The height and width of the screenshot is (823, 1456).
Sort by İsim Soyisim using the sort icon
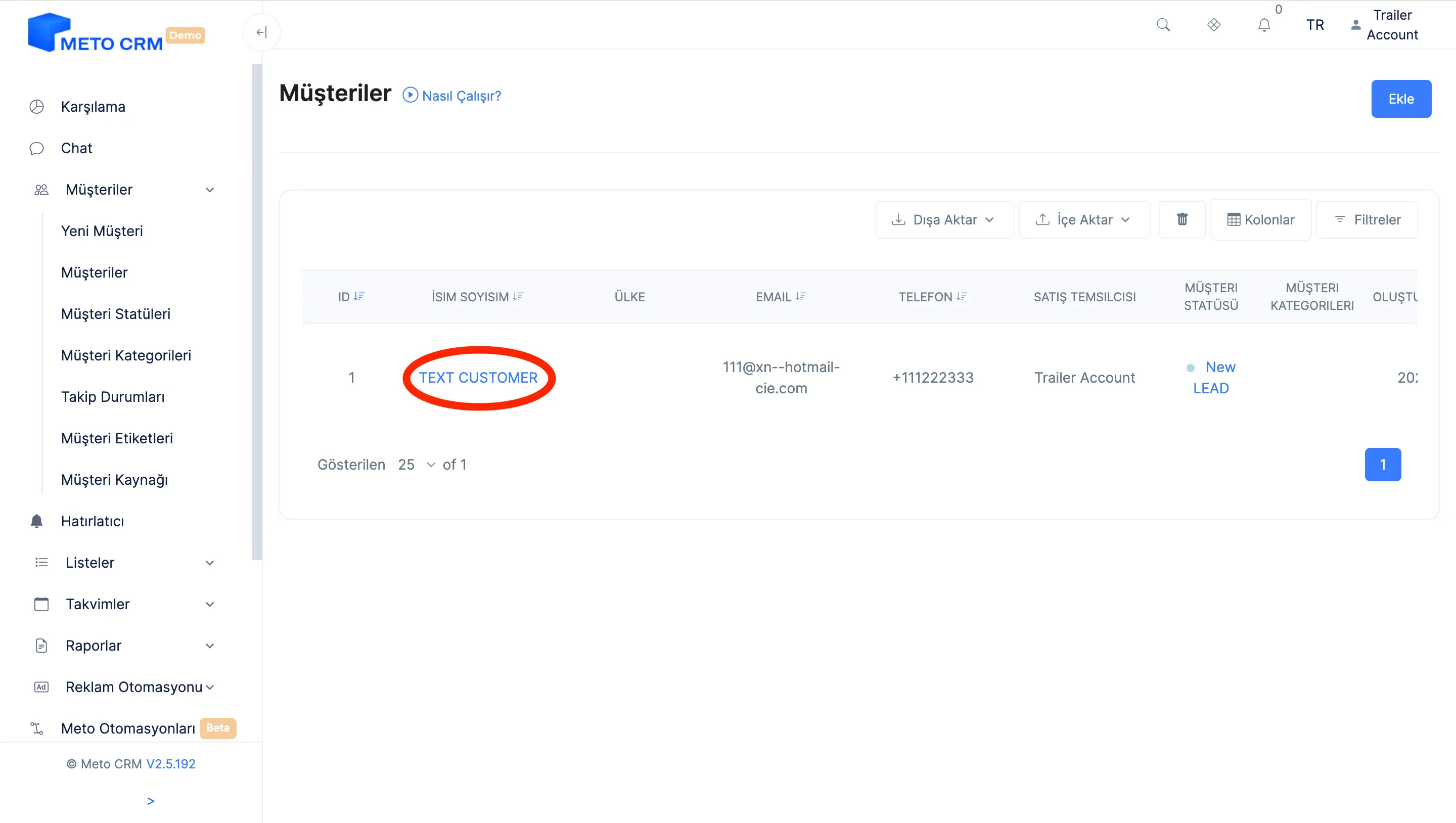point(518,296)
